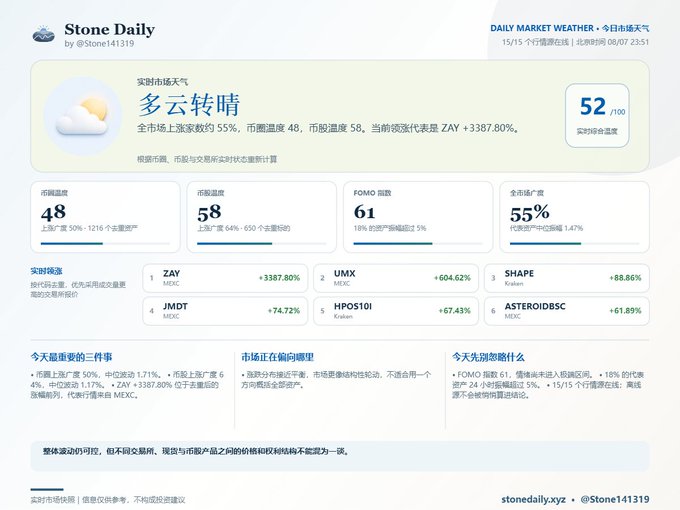Click the 币股温度 58 card
The width and height of the screenshot is (680, 510).
pyautogui.click(x=262, y=217)
